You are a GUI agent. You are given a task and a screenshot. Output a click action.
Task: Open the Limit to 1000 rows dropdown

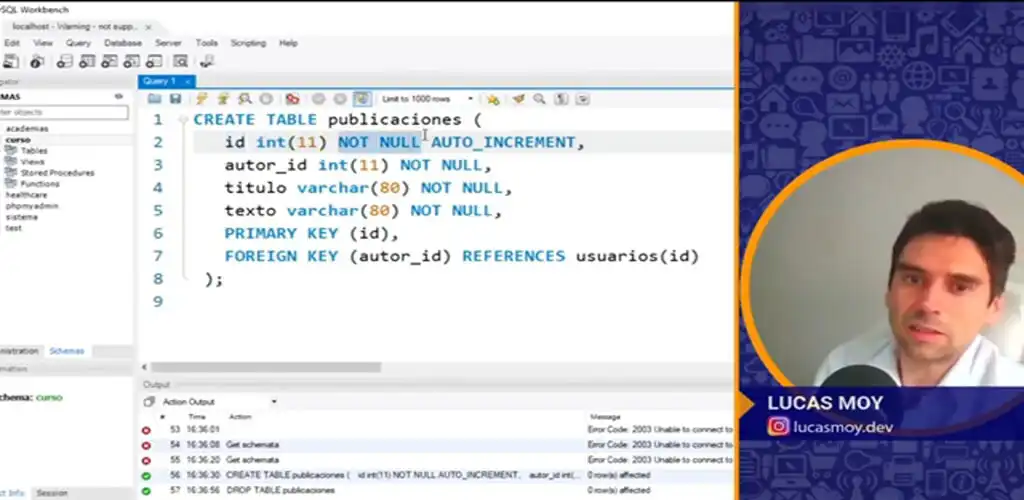427,99
